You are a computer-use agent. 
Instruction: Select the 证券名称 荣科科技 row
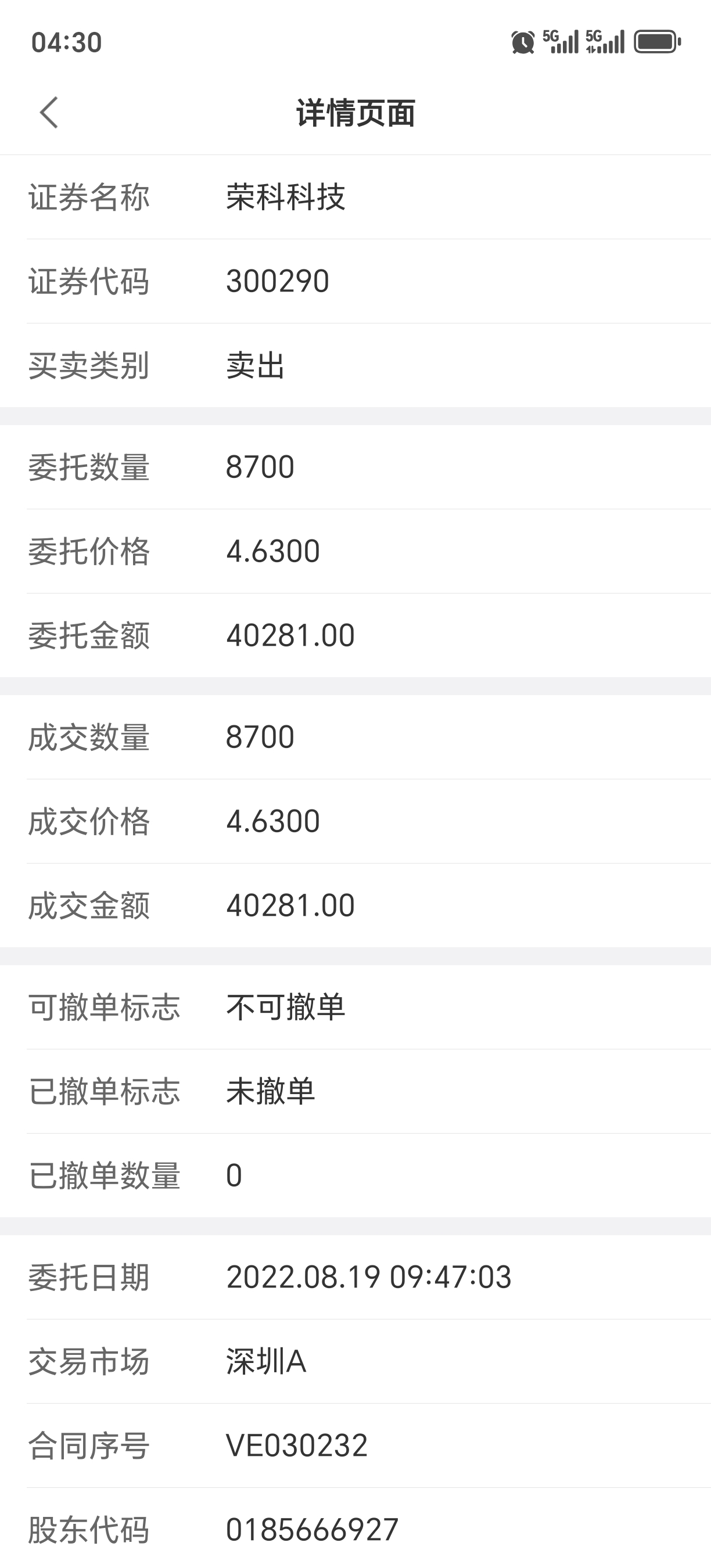pos(355,197)
